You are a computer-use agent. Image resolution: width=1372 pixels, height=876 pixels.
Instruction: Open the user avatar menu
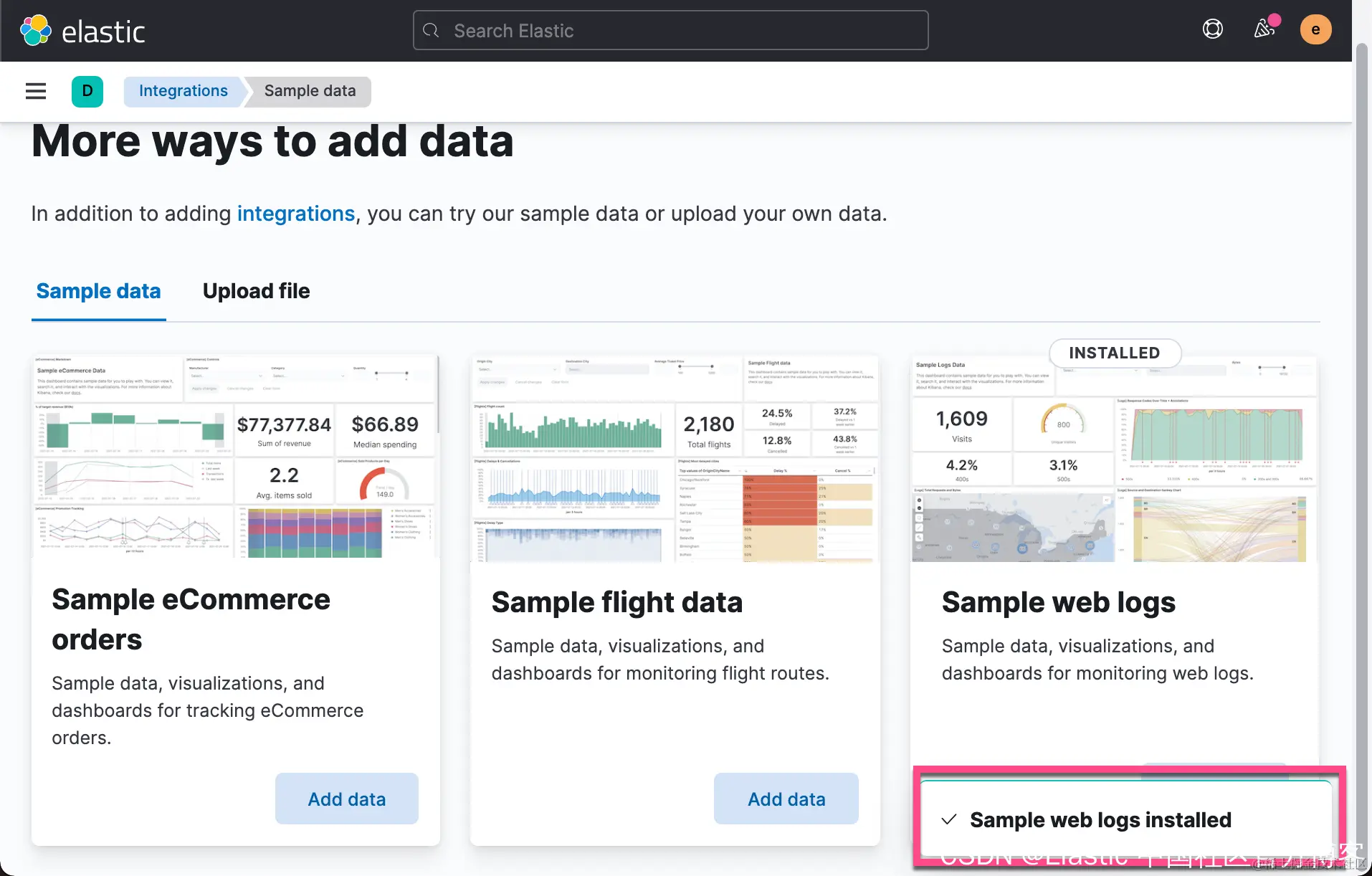tap(1315, 29)
